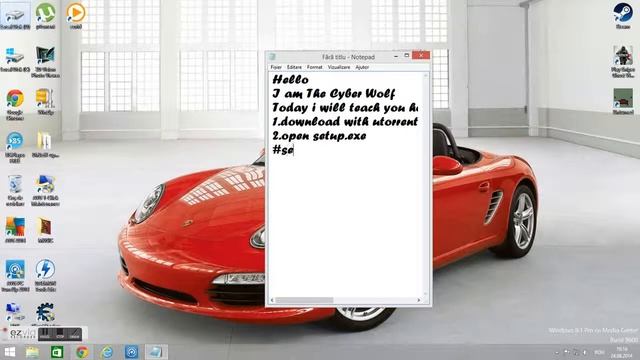Select the Sniper Ghost game shortcut

pos(623,62)
